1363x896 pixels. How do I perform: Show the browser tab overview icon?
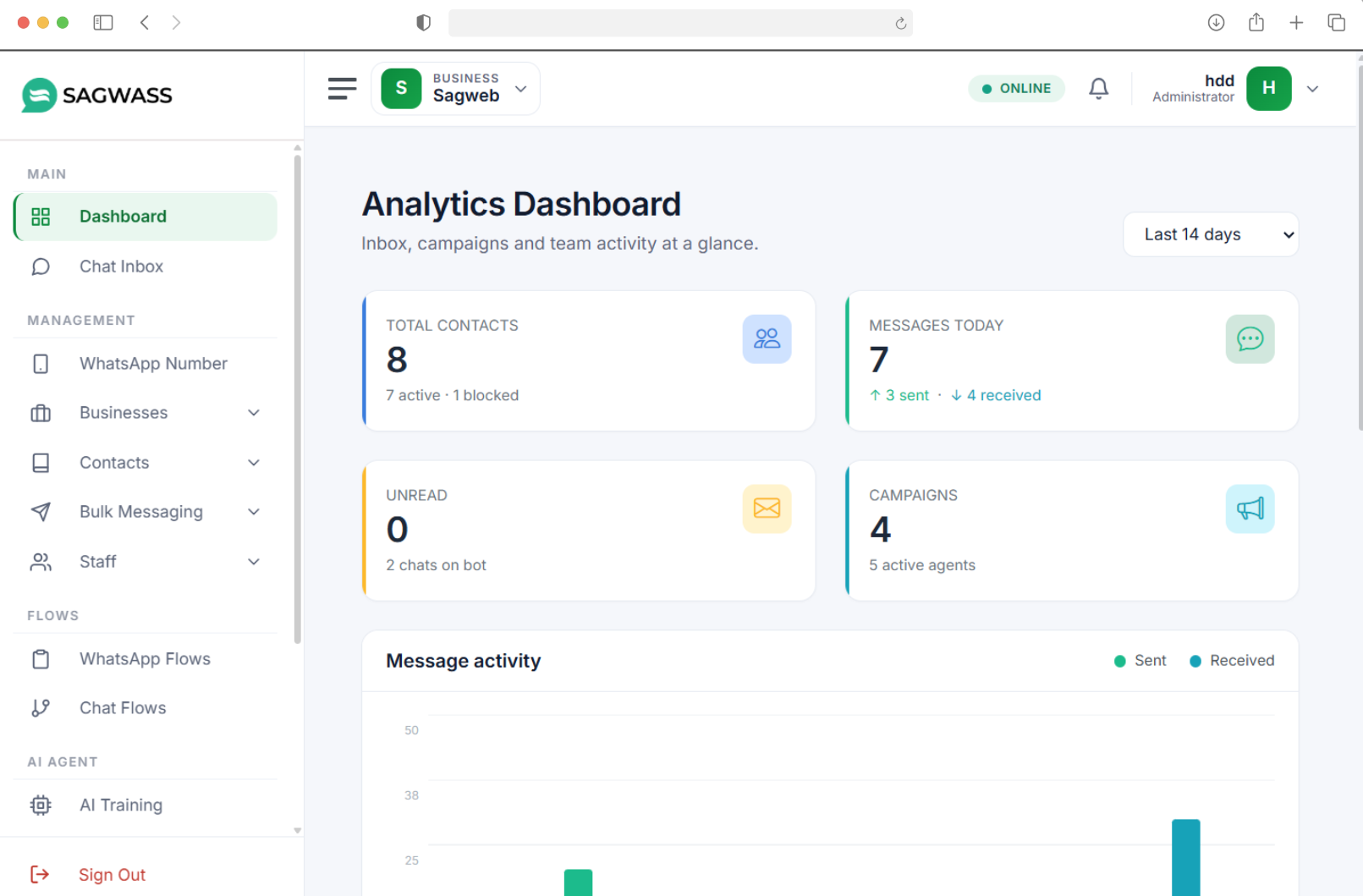coord(1337,23)
